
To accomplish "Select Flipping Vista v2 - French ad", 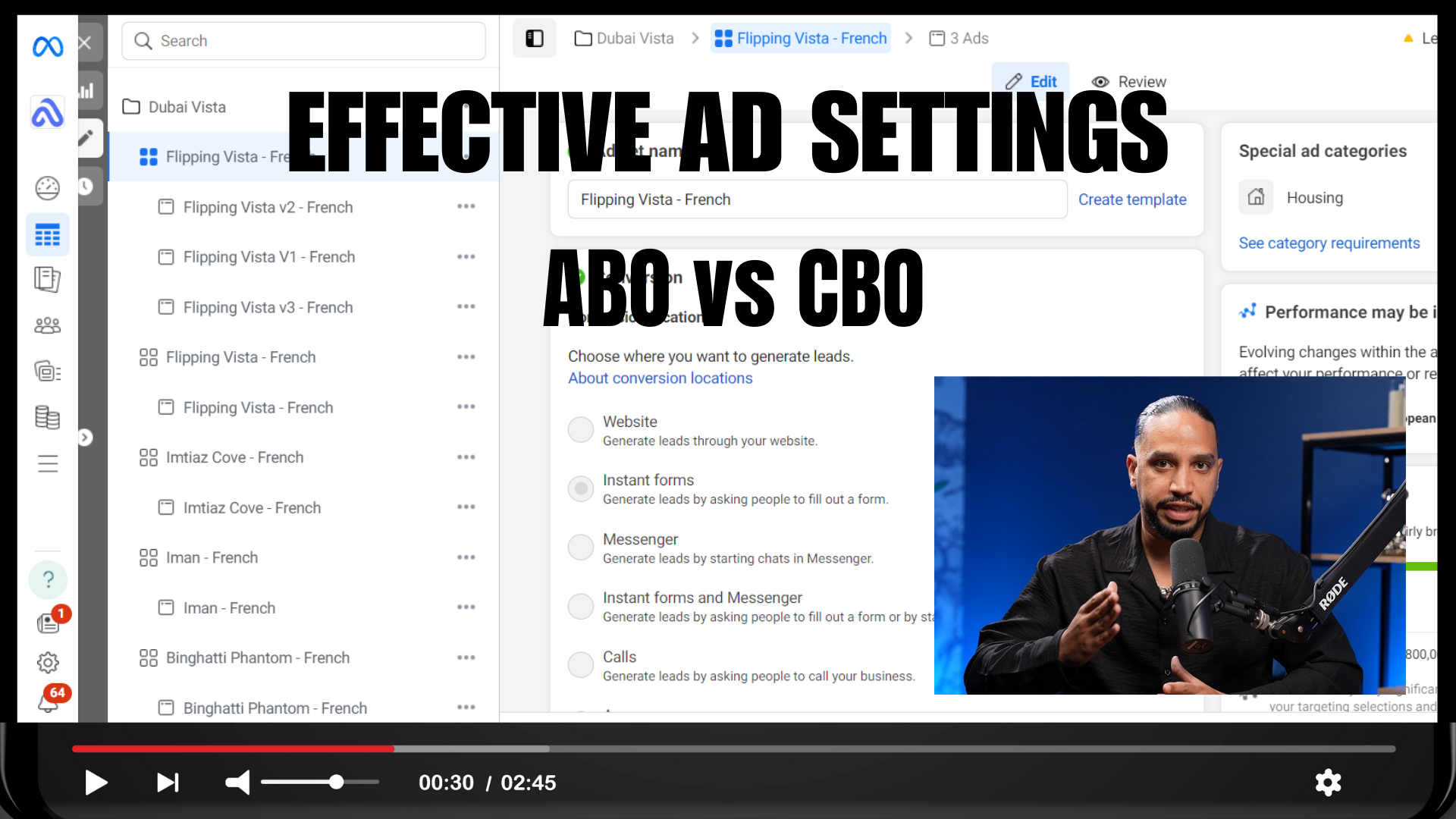I will tap(267, 207).
